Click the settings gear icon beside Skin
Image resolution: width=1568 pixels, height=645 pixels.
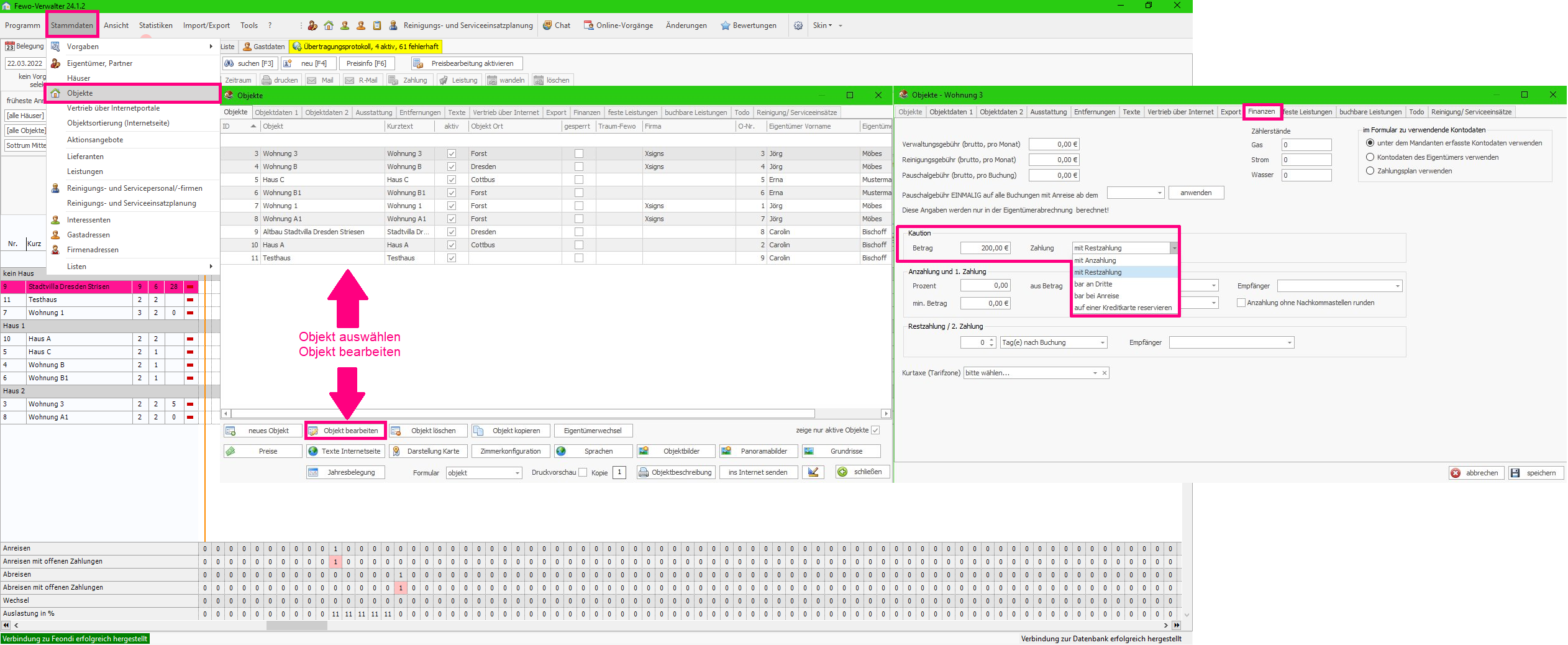pos(798,25)
